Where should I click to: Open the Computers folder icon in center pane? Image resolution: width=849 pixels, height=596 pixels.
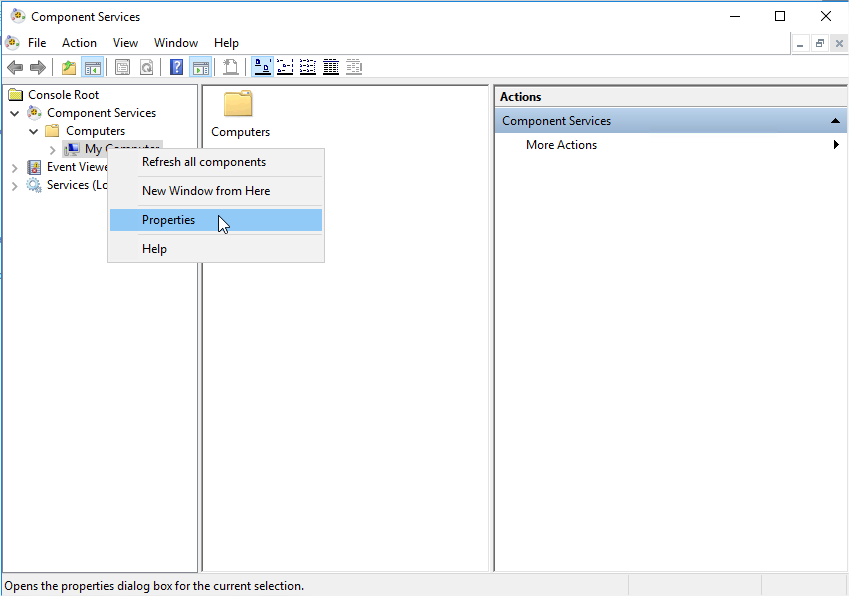[238, 105]
